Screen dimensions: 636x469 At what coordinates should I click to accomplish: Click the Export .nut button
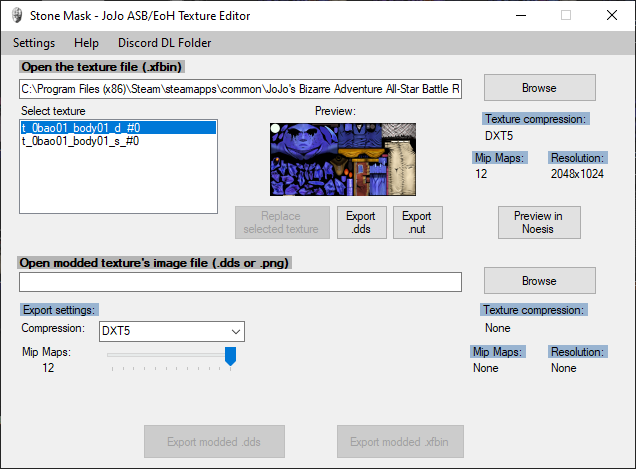[x=417, y=223]
